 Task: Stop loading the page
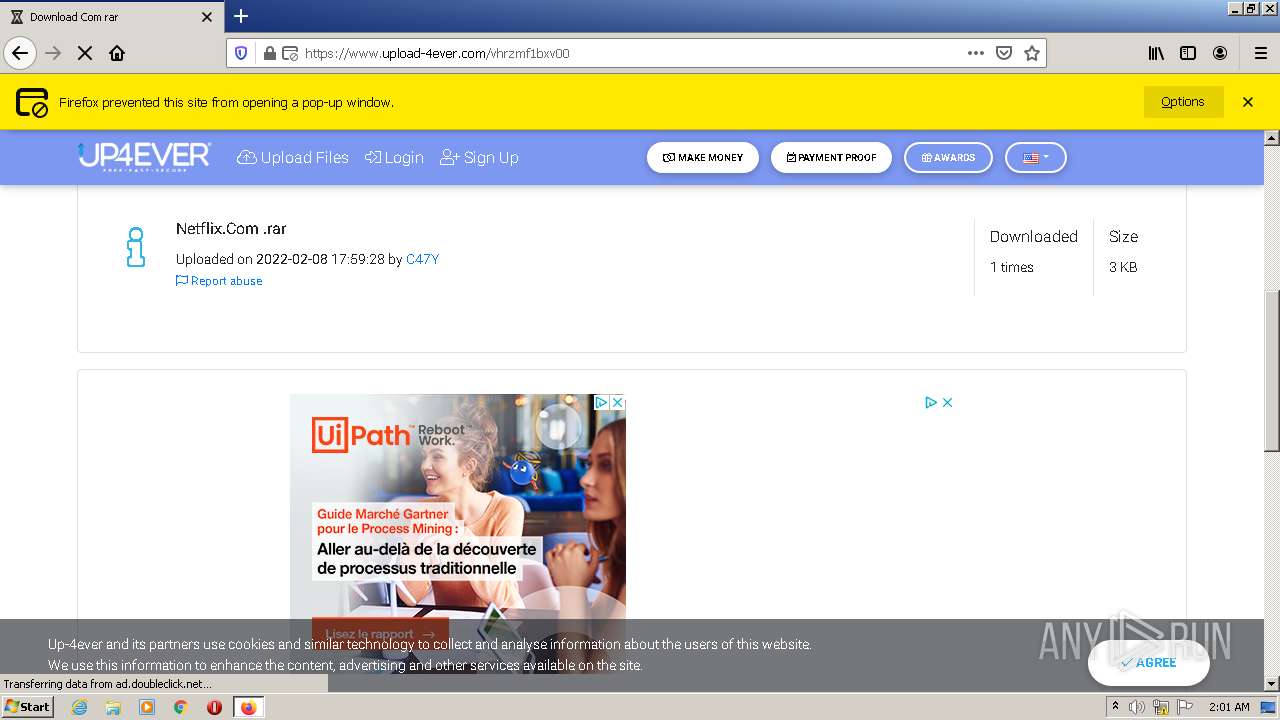[85, 53]
